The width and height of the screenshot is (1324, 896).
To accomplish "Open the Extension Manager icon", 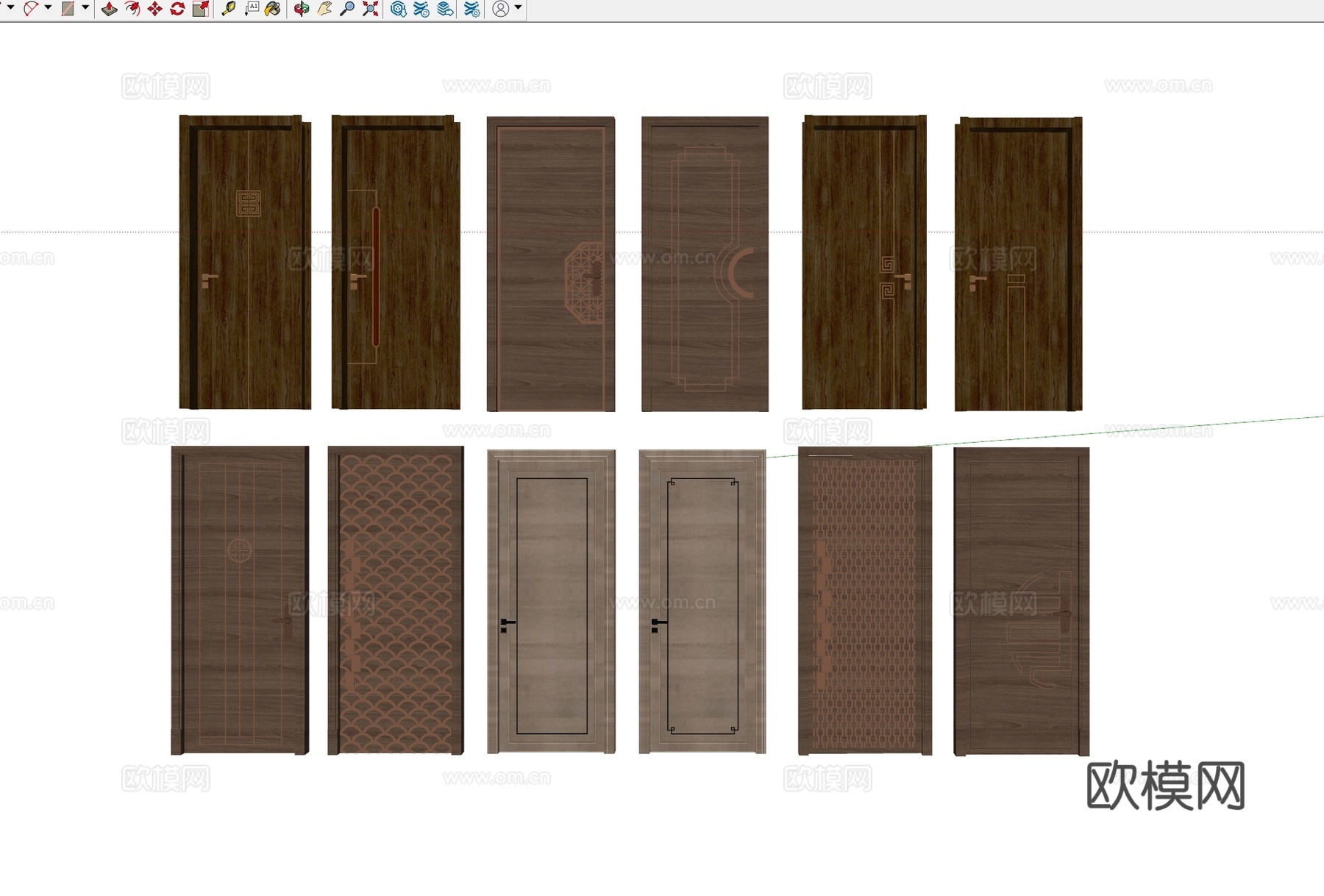I will coord(472,9).
